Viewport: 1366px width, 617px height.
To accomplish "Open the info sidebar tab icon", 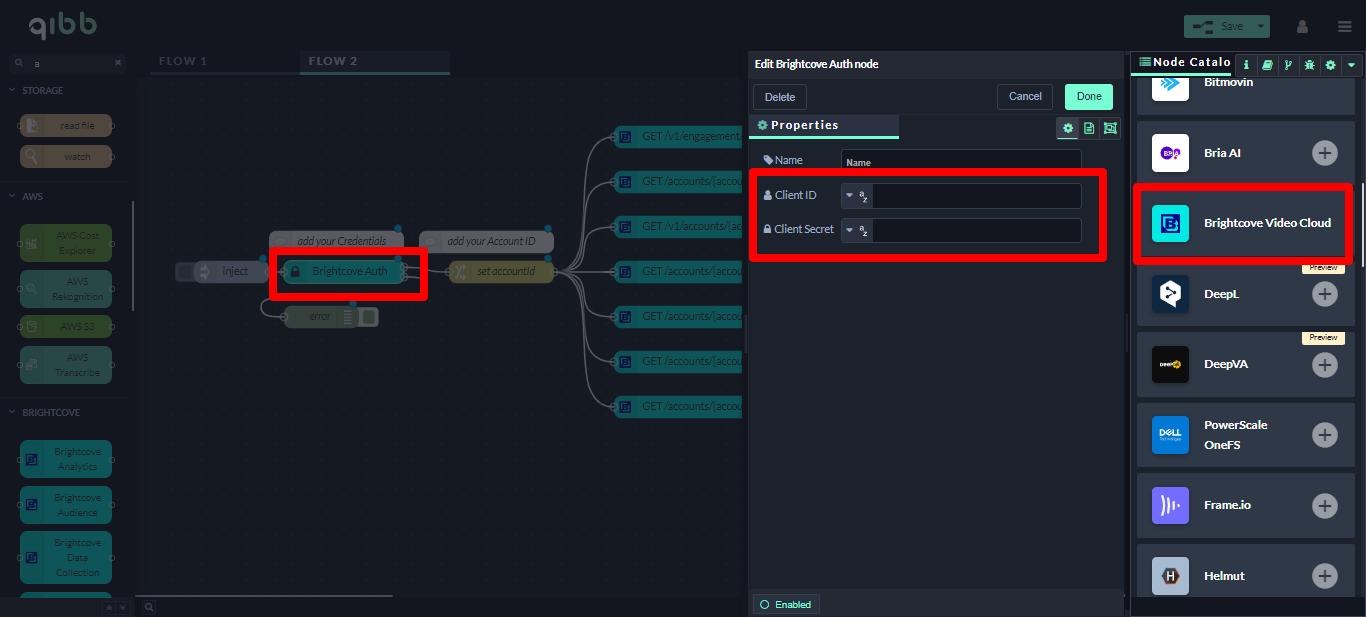I will pos(1246,64).
